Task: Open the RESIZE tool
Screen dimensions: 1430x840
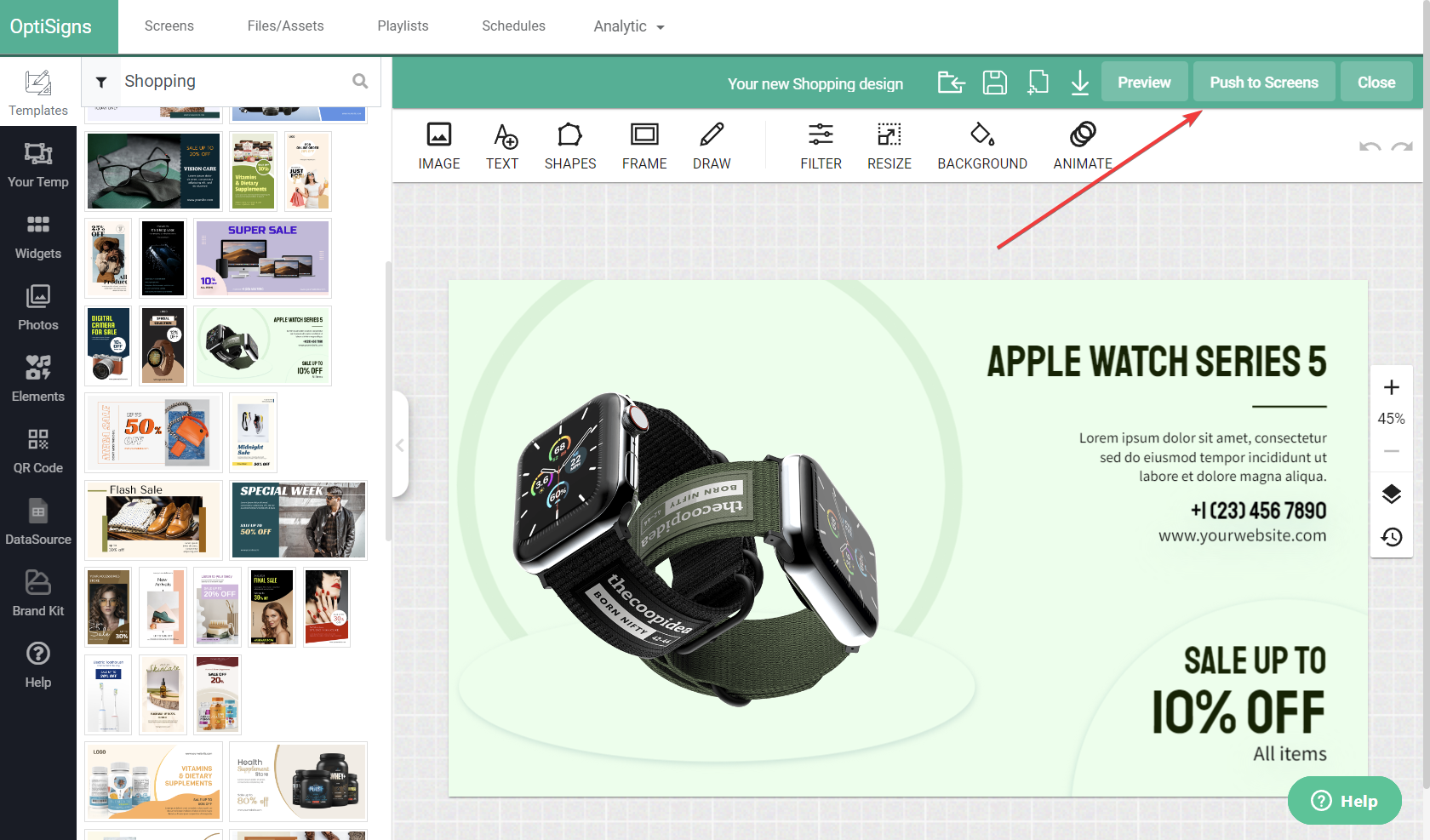Action: click(x=889, y=146)
